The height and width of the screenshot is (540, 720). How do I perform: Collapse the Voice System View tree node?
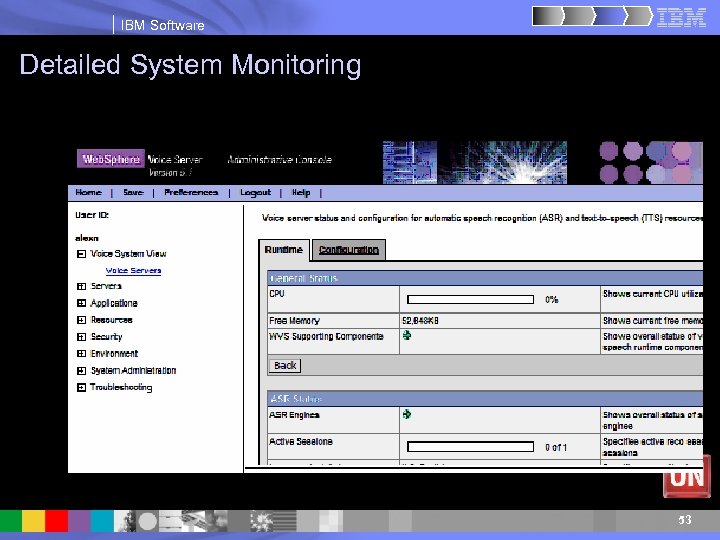click(81, 254)
